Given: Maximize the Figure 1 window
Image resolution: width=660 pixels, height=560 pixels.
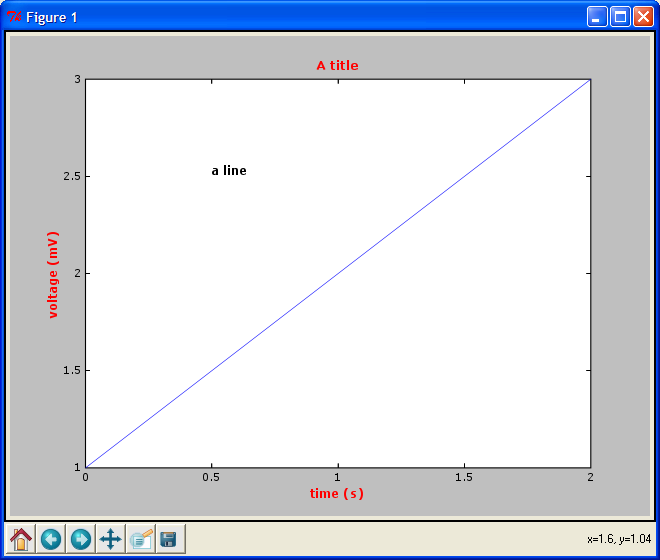Looking at the screenshot, I should pos(620,17).
